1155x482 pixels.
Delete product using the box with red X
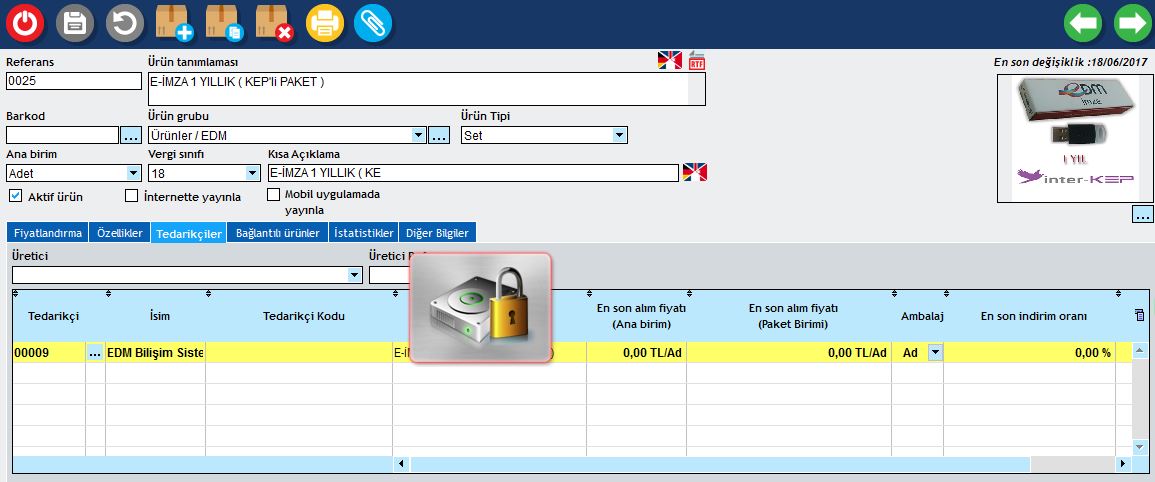[x=274, y=23]
